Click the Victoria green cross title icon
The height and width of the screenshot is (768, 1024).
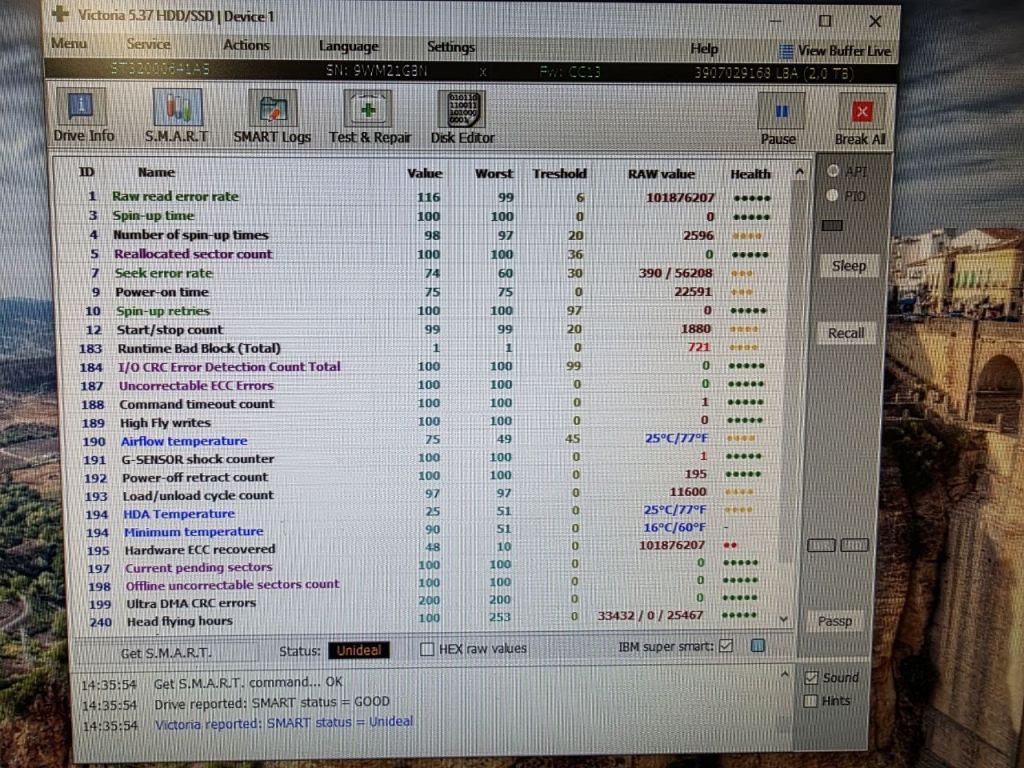coord(60,13)
